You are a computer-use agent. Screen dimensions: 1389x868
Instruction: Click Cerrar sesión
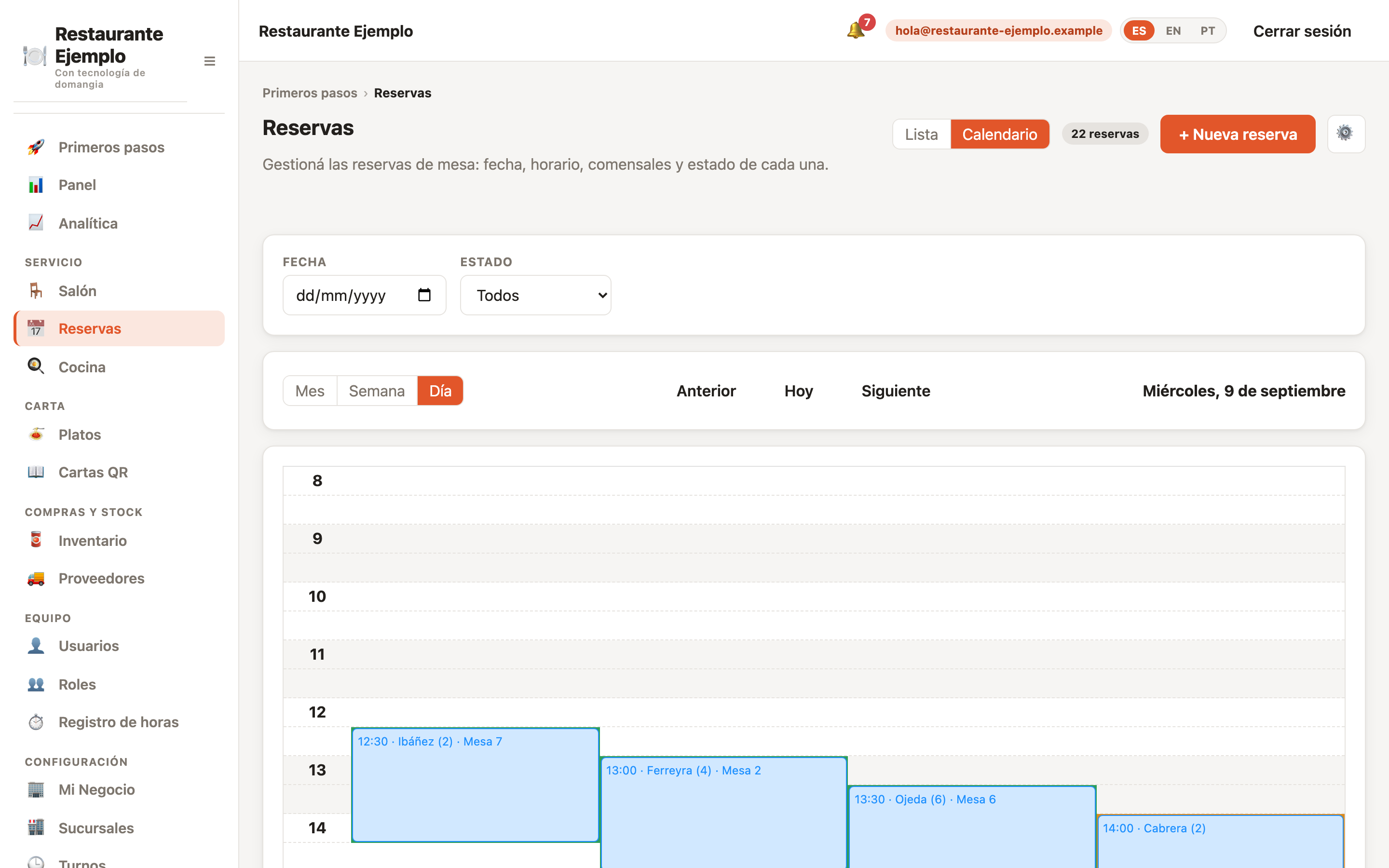(1302, 31)
